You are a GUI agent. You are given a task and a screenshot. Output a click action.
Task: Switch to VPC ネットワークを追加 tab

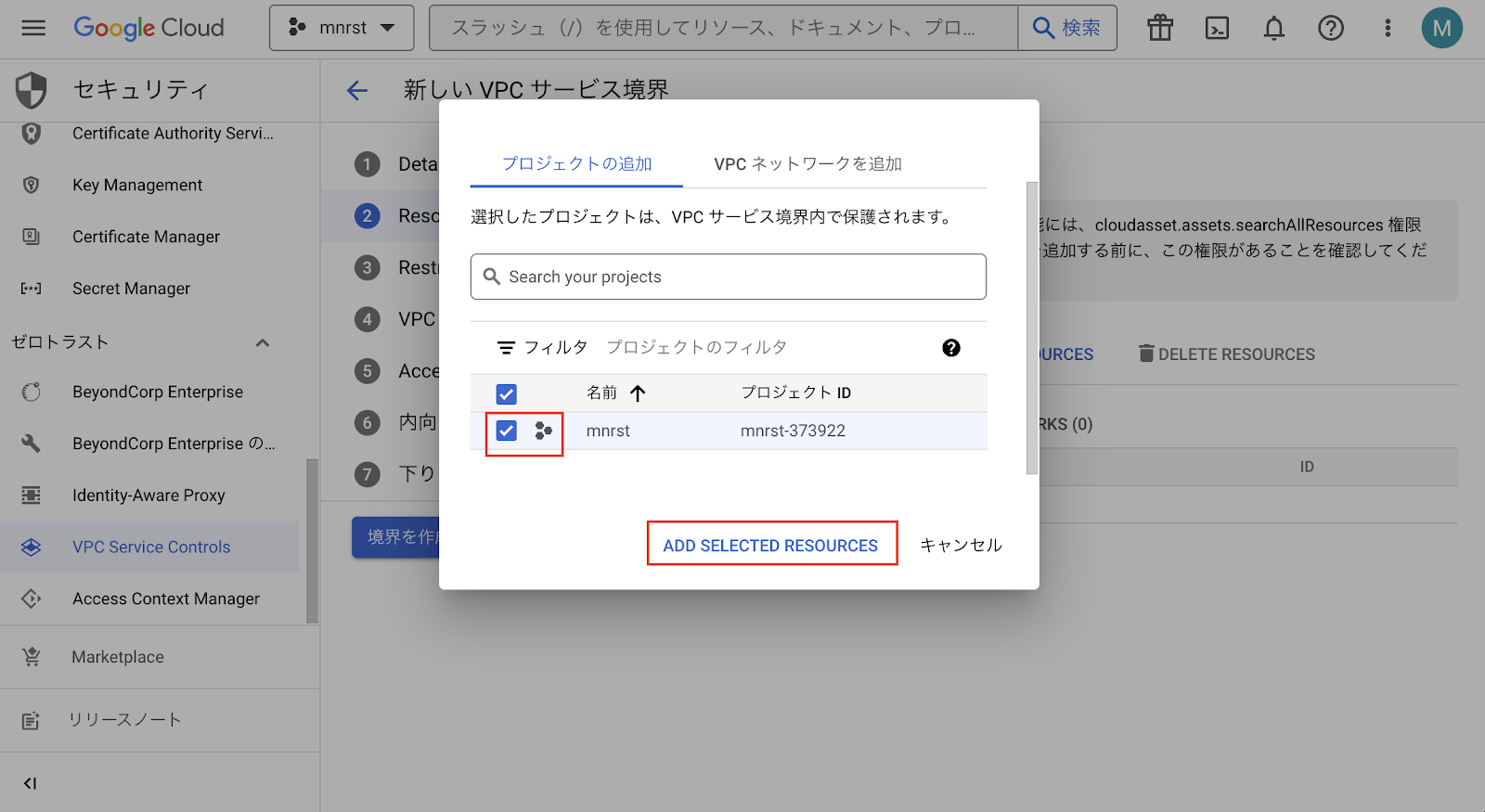[x=807, y=163]
